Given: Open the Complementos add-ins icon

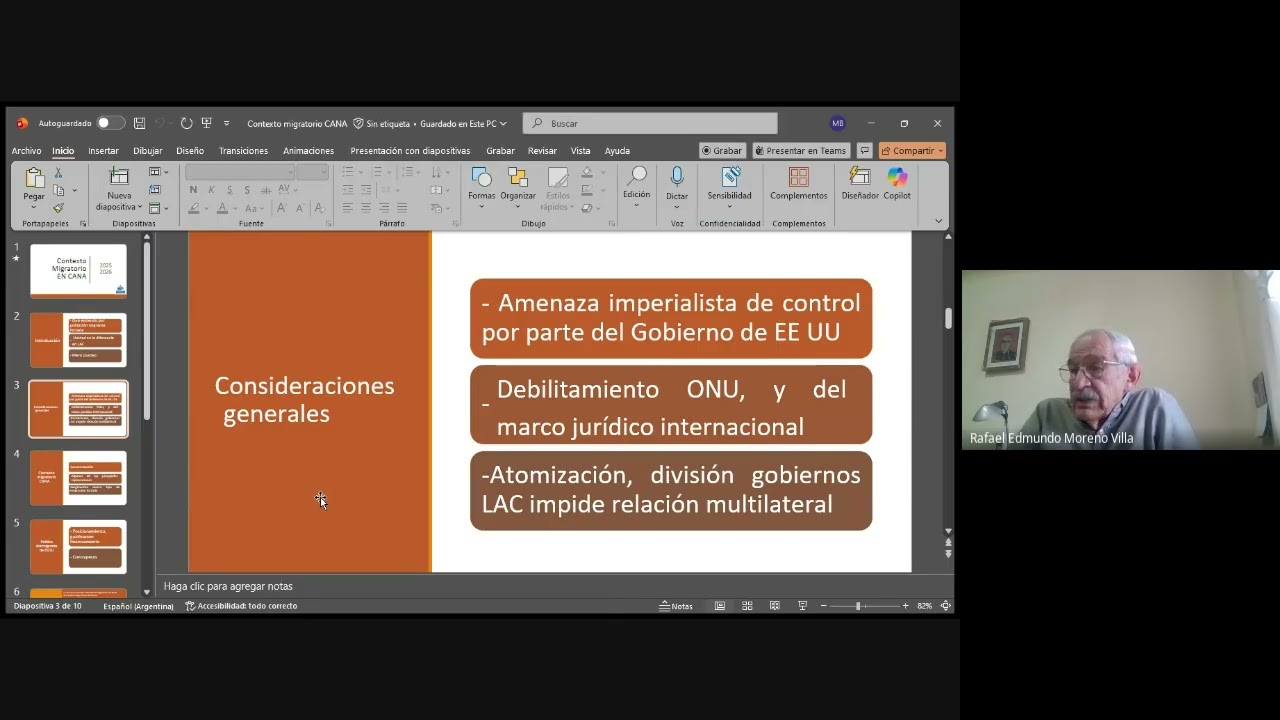Looking at the screenshot, I should pos(798,178).
